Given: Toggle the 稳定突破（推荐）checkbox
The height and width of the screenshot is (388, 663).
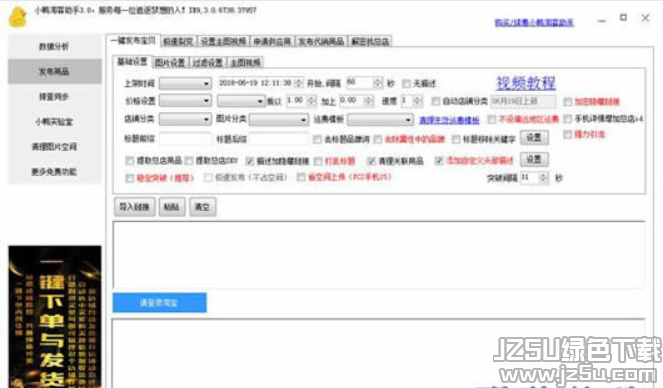Looking at the screenshot, I should 130,178.
